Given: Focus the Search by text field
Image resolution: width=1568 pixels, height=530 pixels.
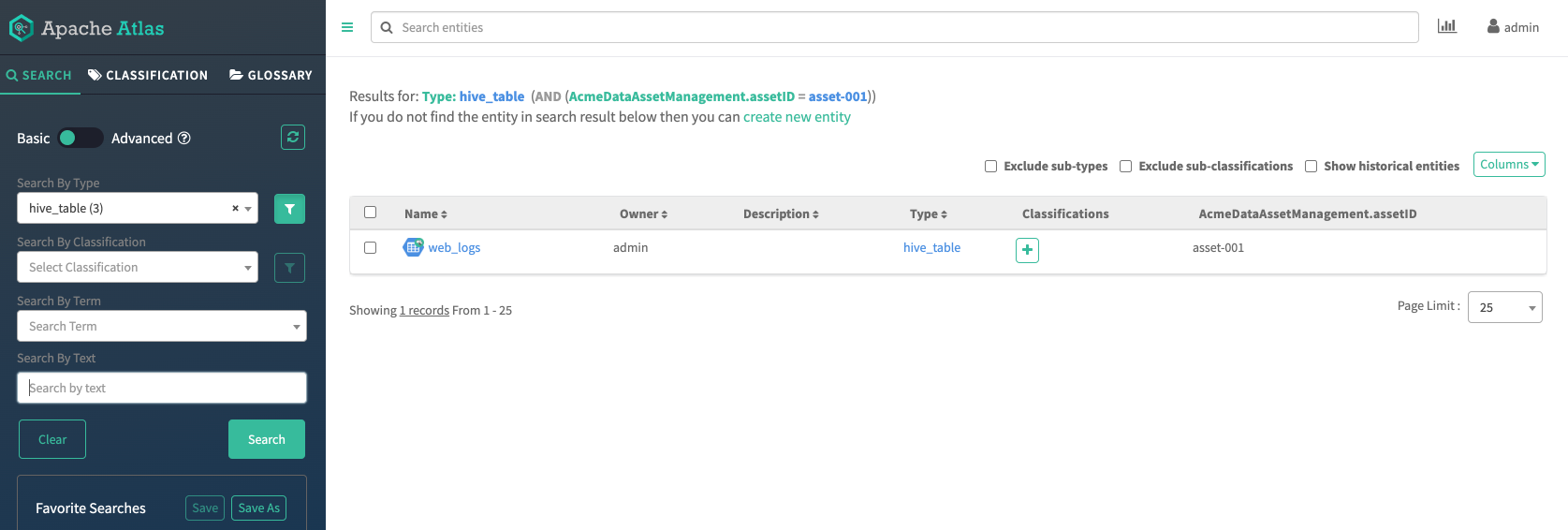Looking at the screenshot, I should coord(162,388).
